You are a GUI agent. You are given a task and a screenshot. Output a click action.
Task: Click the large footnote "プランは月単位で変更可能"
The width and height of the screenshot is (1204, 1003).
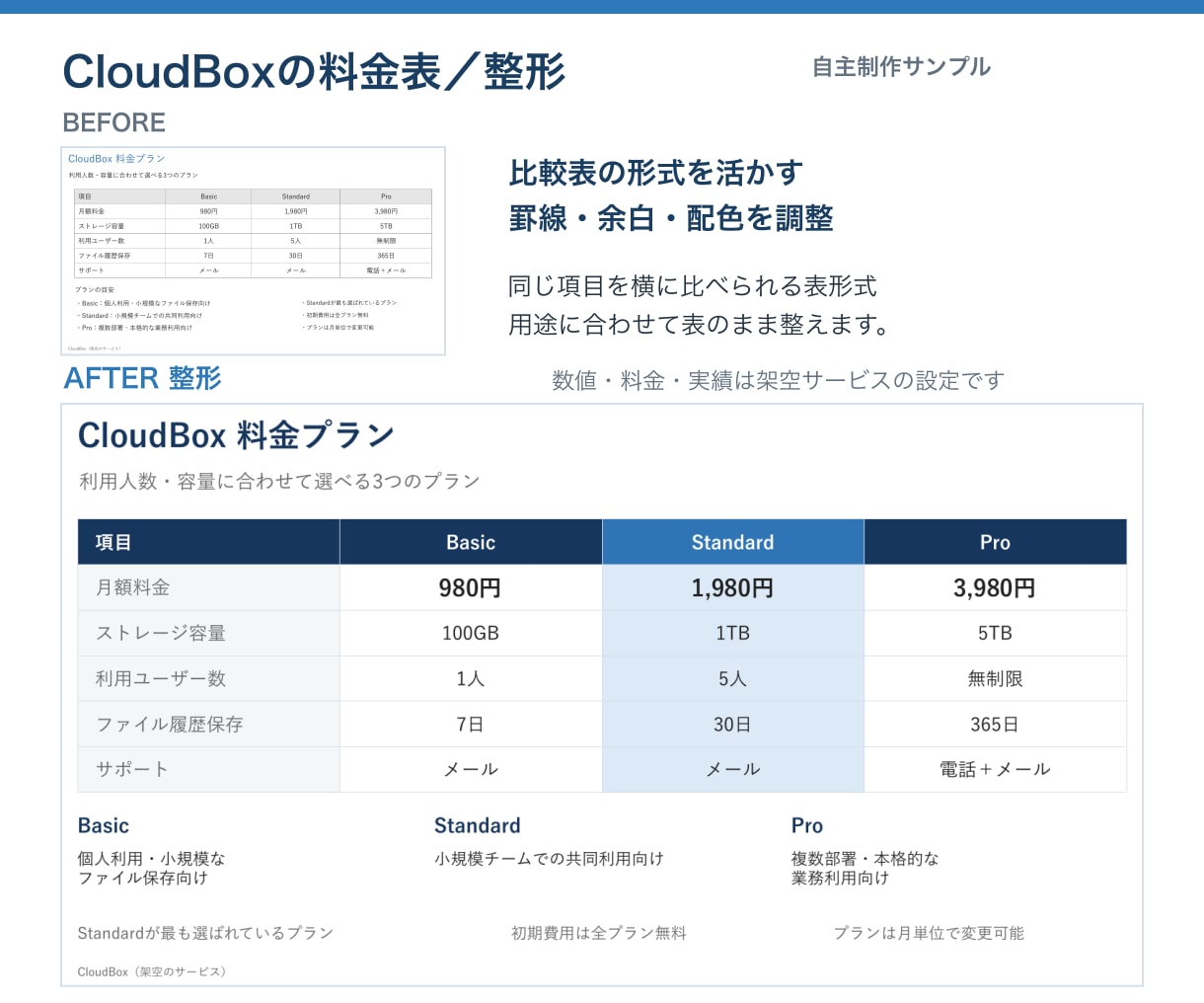pos(929,933)
